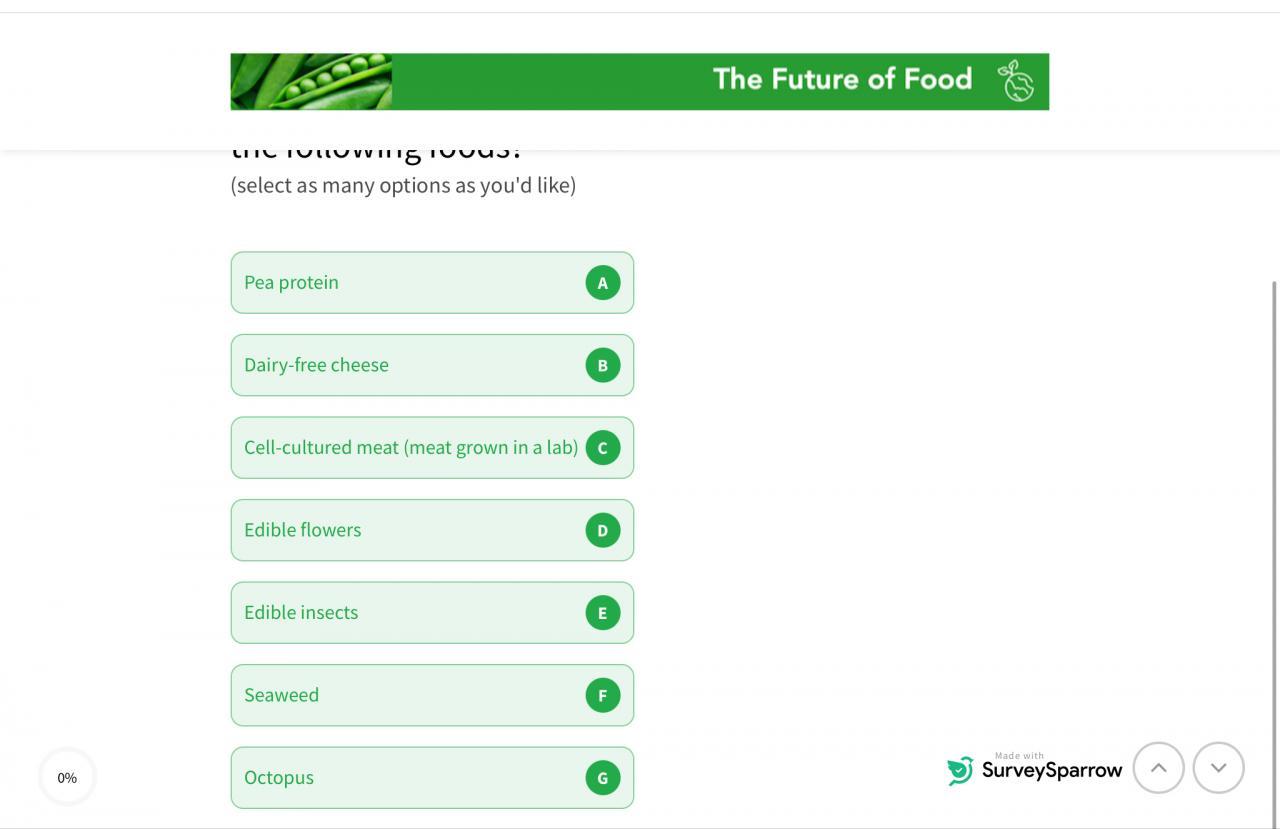
Task: Check the Edible insects option
Action: coord(400,613)
